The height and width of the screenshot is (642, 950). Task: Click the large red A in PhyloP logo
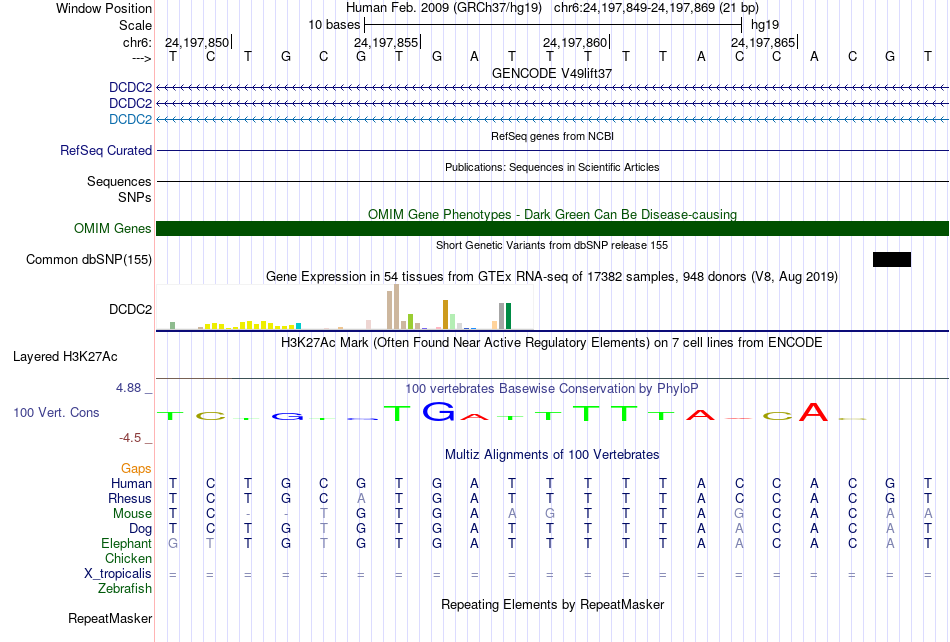tap(814, 412)
